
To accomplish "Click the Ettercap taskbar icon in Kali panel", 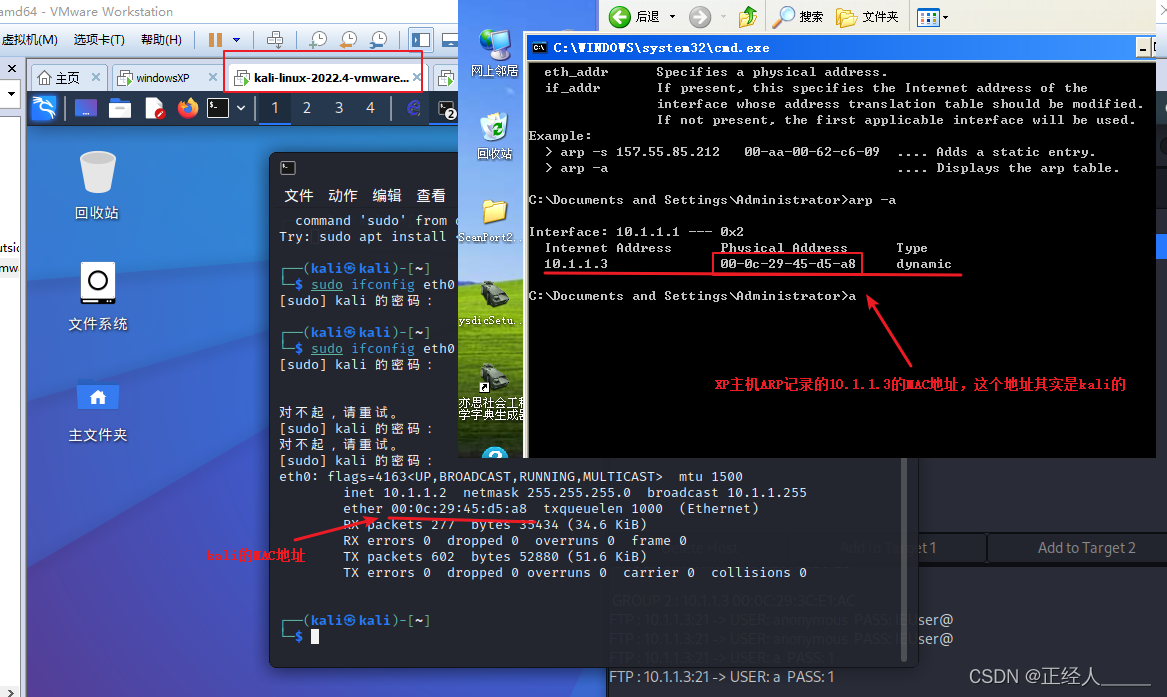I will click(x=414, y=109).
